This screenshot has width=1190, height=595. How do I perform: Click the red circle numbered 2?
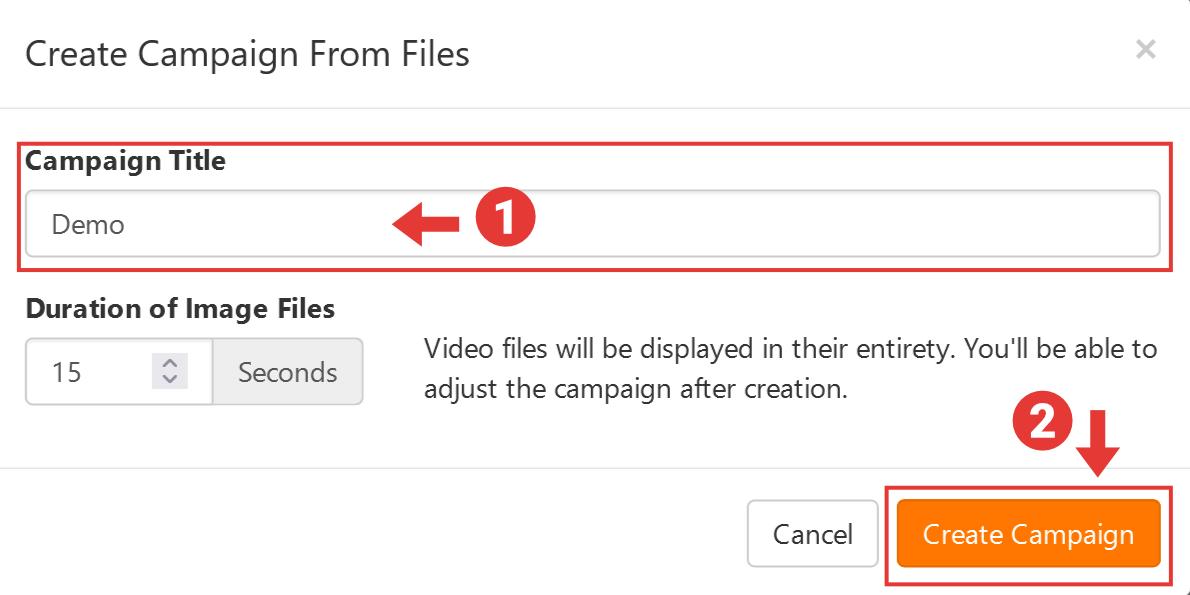coord(1043,424)
